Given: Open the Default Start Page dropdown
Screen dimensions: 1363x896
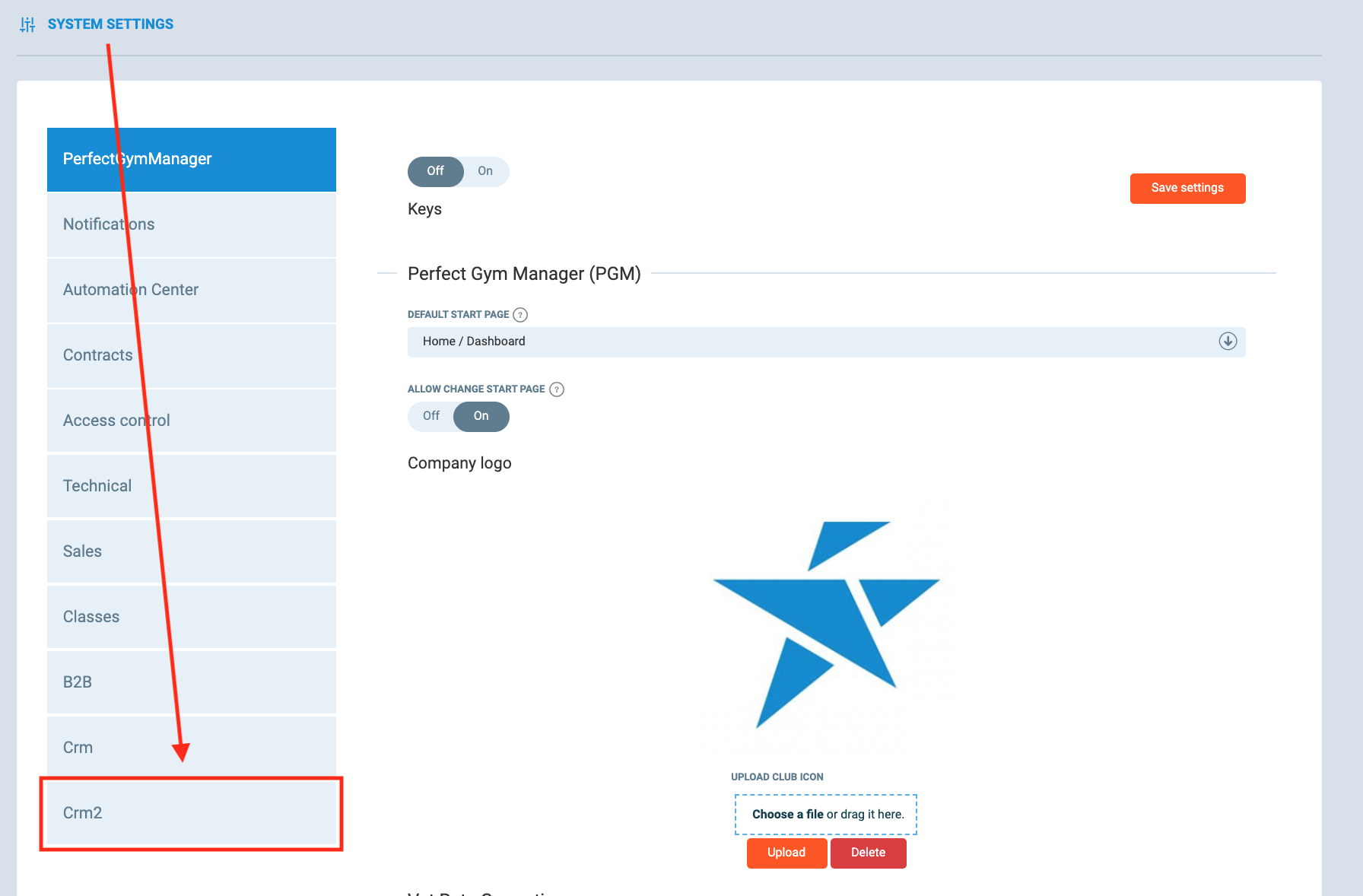Looking at the screenshot, I should coord(825,342).
